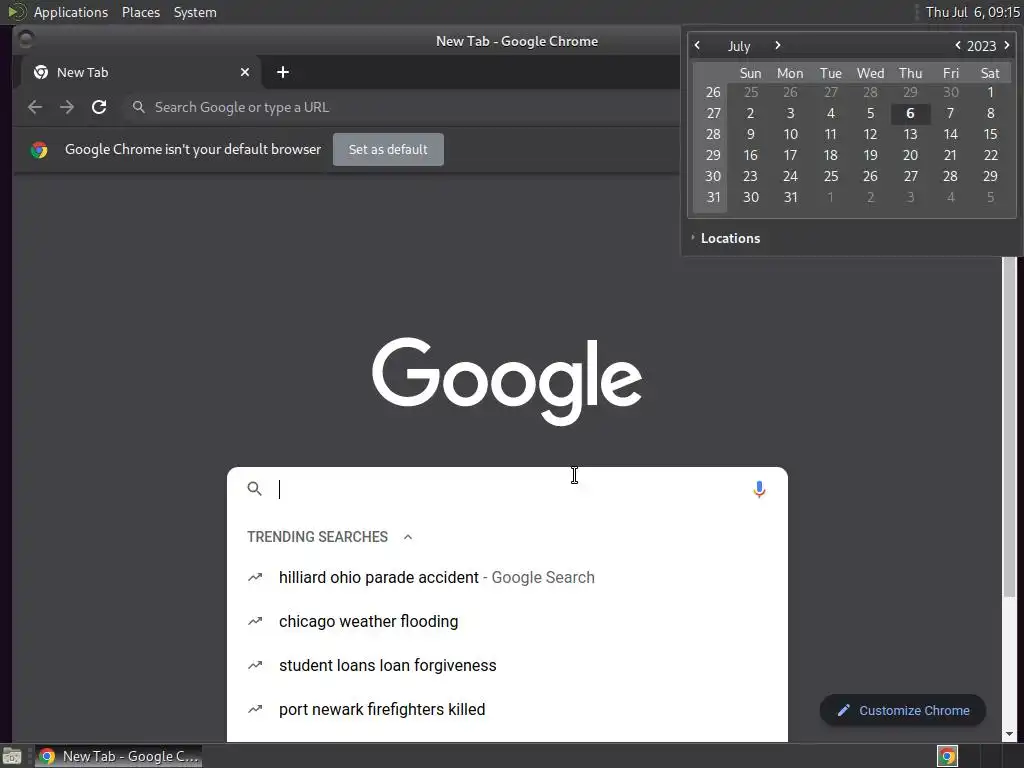1024x768 pixels.
Task: Click the Chrome favicon on the New Tab tab
Action: point(40,72)
